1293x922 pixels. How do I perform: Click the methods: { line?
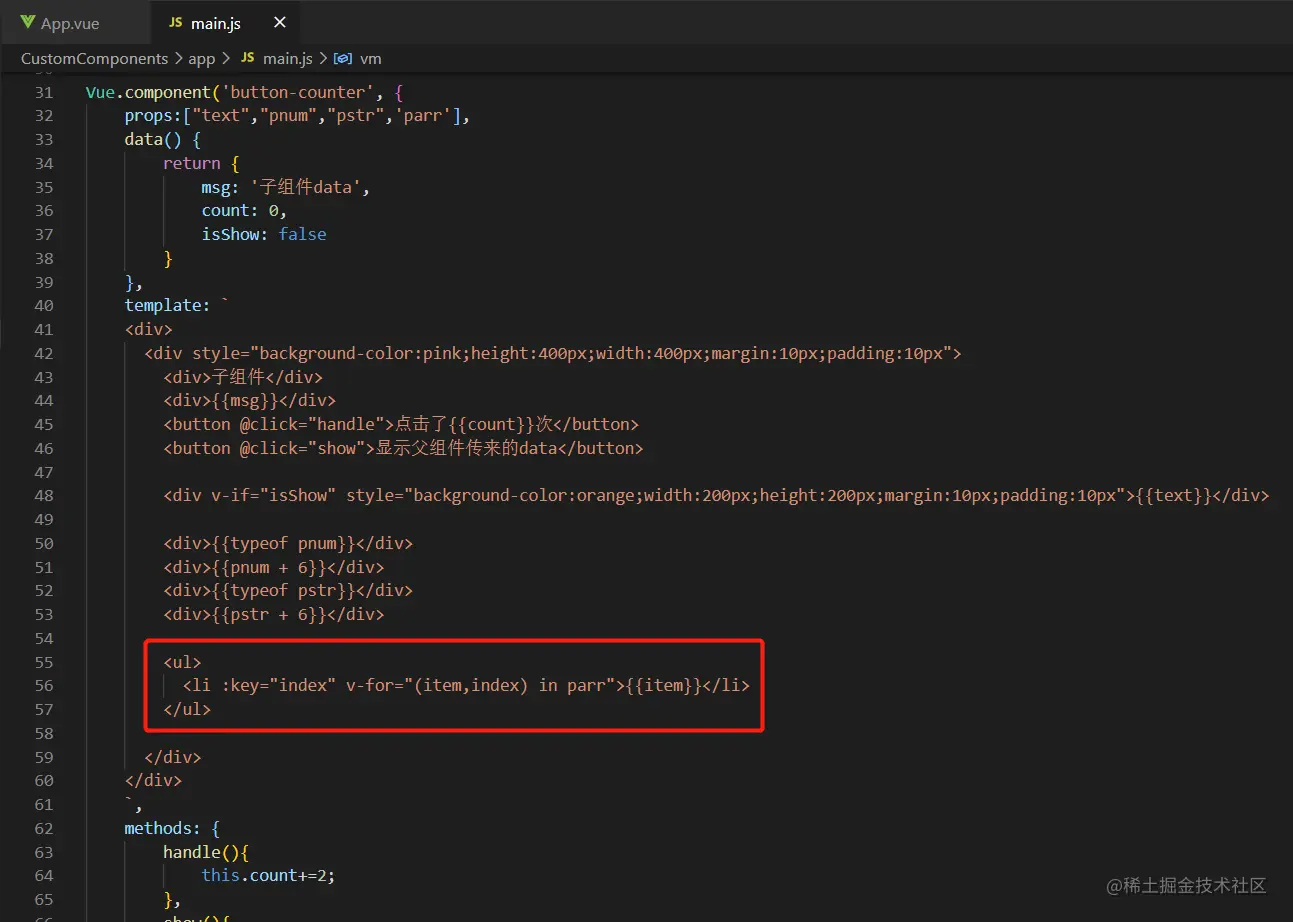(x=172, y=828)
